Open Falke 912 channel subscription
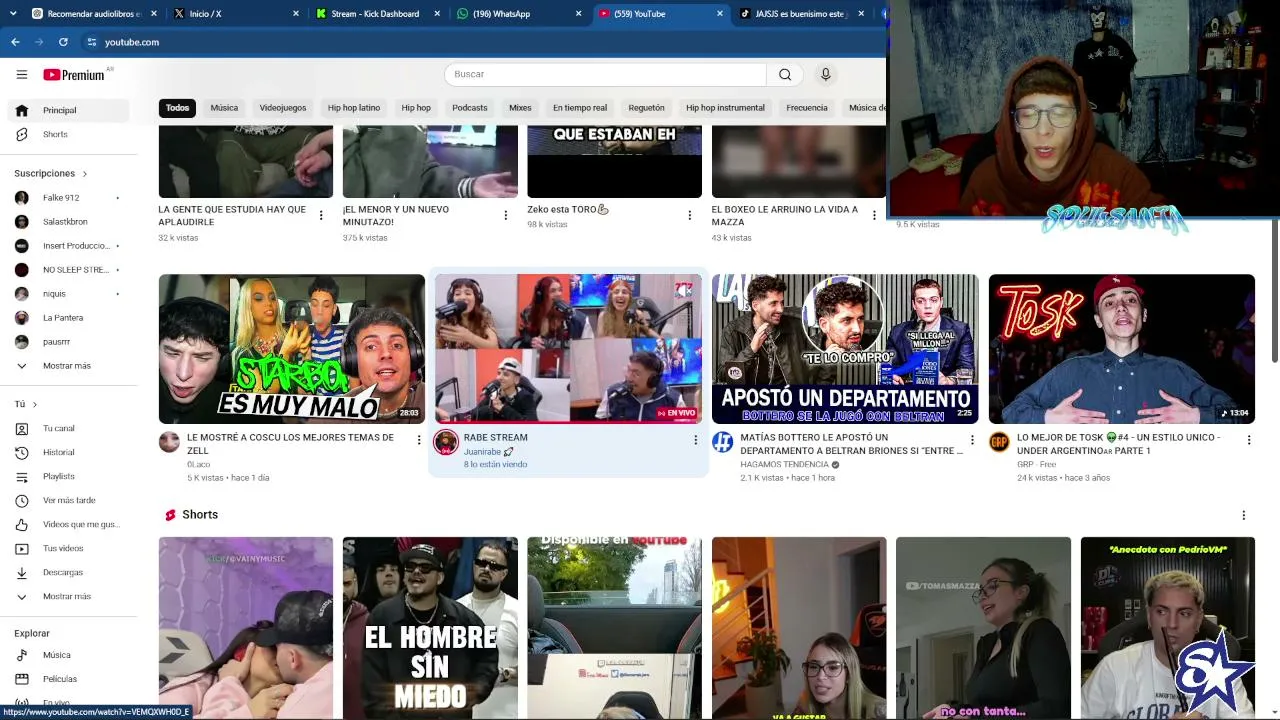 tap(68, 198)
